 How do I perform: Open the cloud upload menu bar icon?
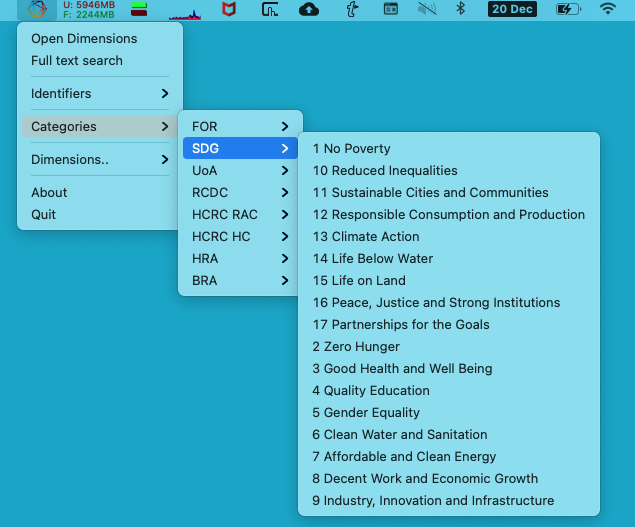click(309, 9)
